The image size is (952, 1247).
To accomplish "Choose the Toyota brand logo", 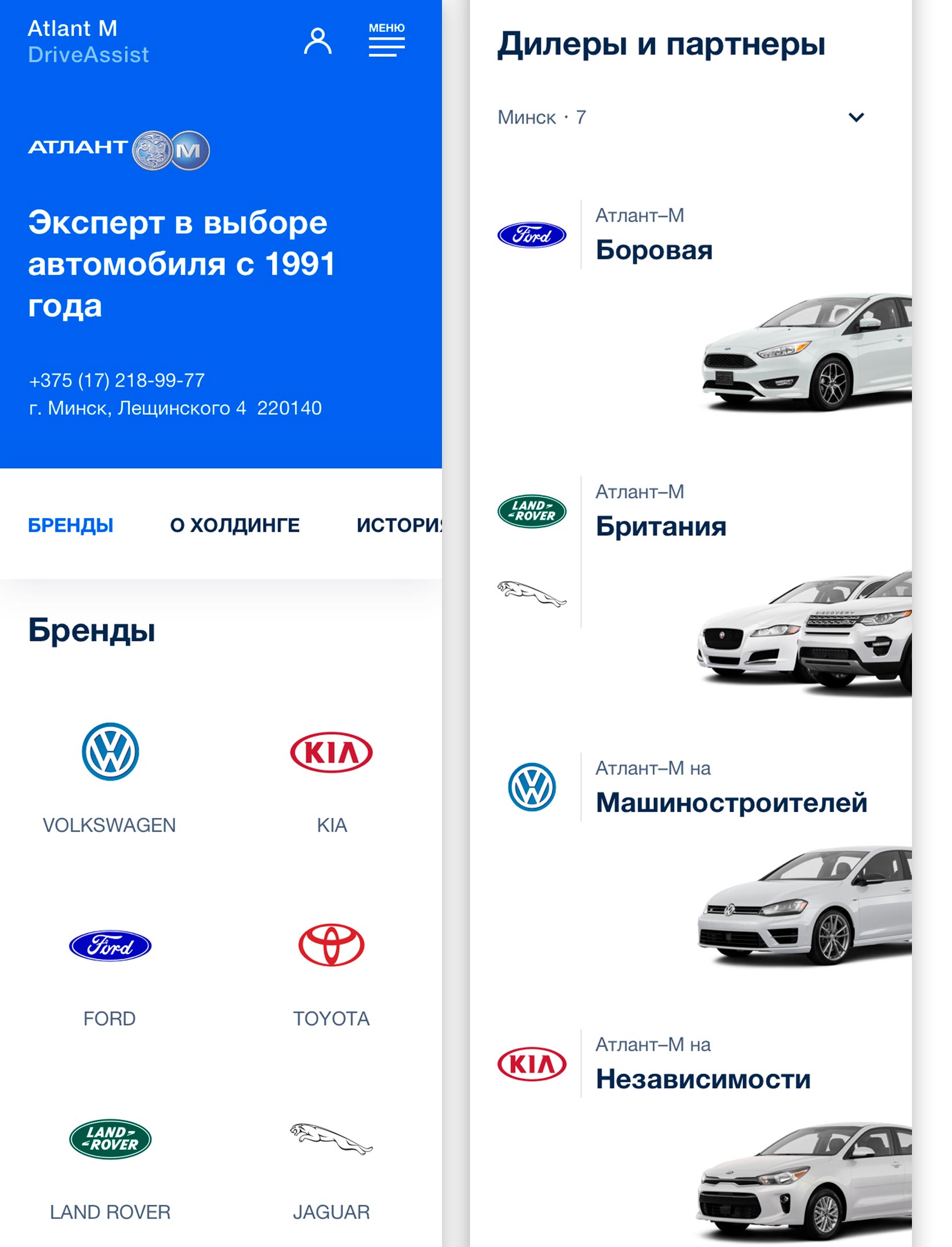I will coord(332,945).
